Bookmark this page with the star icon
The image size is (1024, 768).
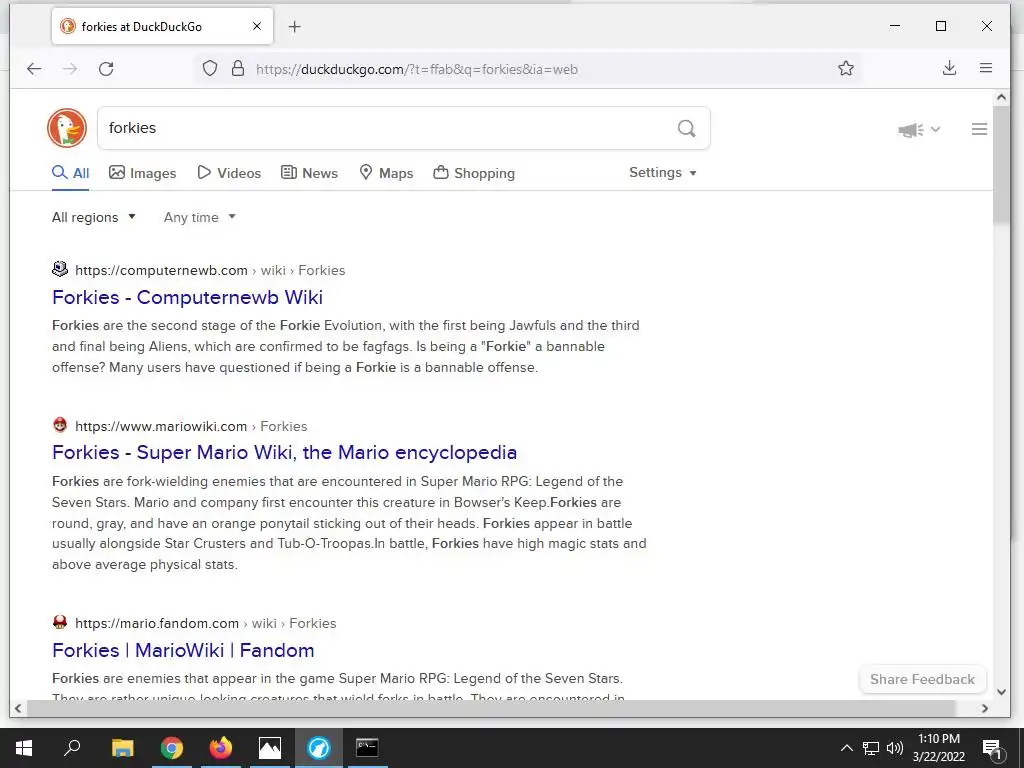(x=846, y=69)
